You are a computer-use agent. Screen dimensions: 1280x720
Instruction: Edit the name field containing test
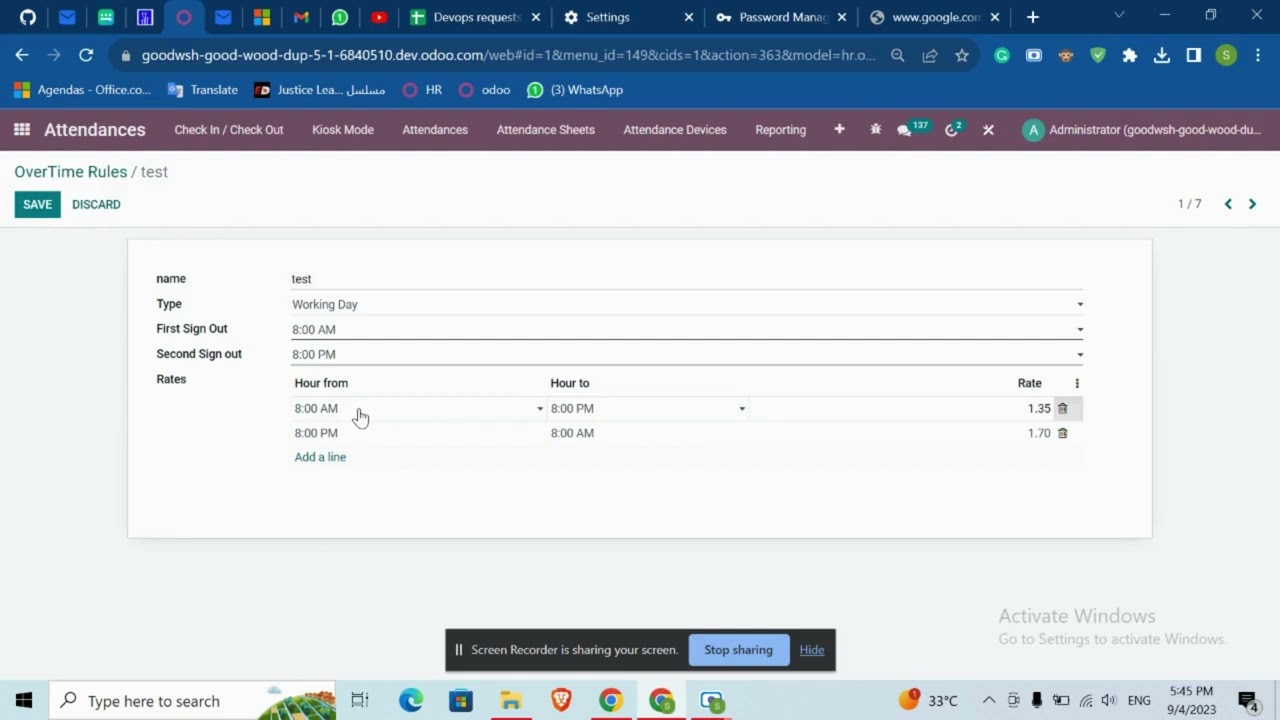click(x=687, y=279)
